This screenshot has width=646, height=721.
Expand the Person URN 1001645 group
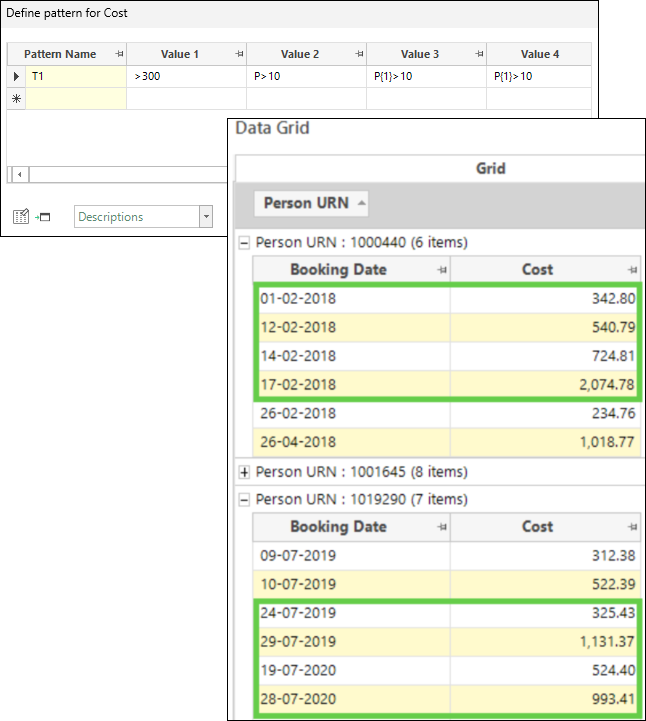[x=245, y=472]
